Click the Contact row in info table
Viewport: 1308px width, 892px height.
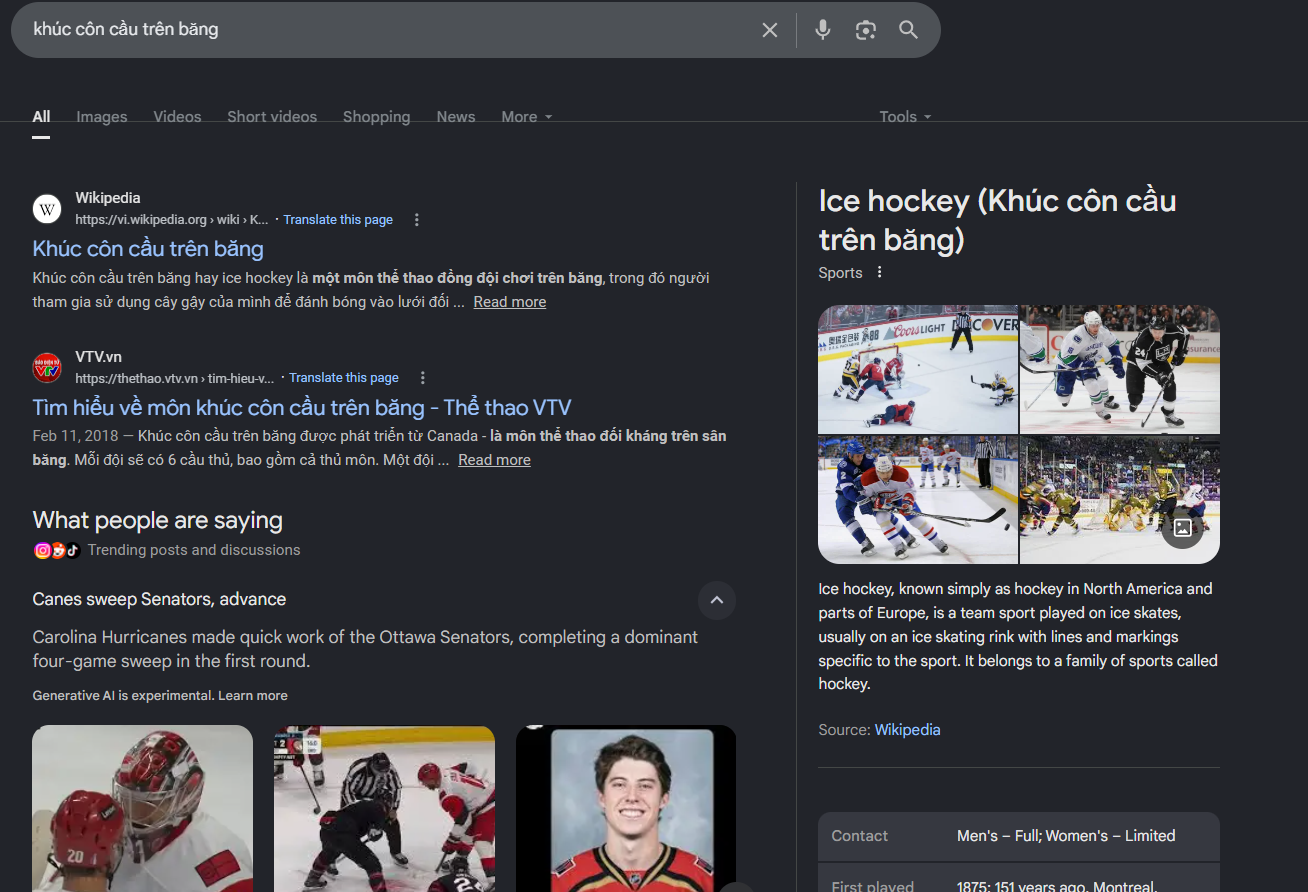coord(1019,836)
